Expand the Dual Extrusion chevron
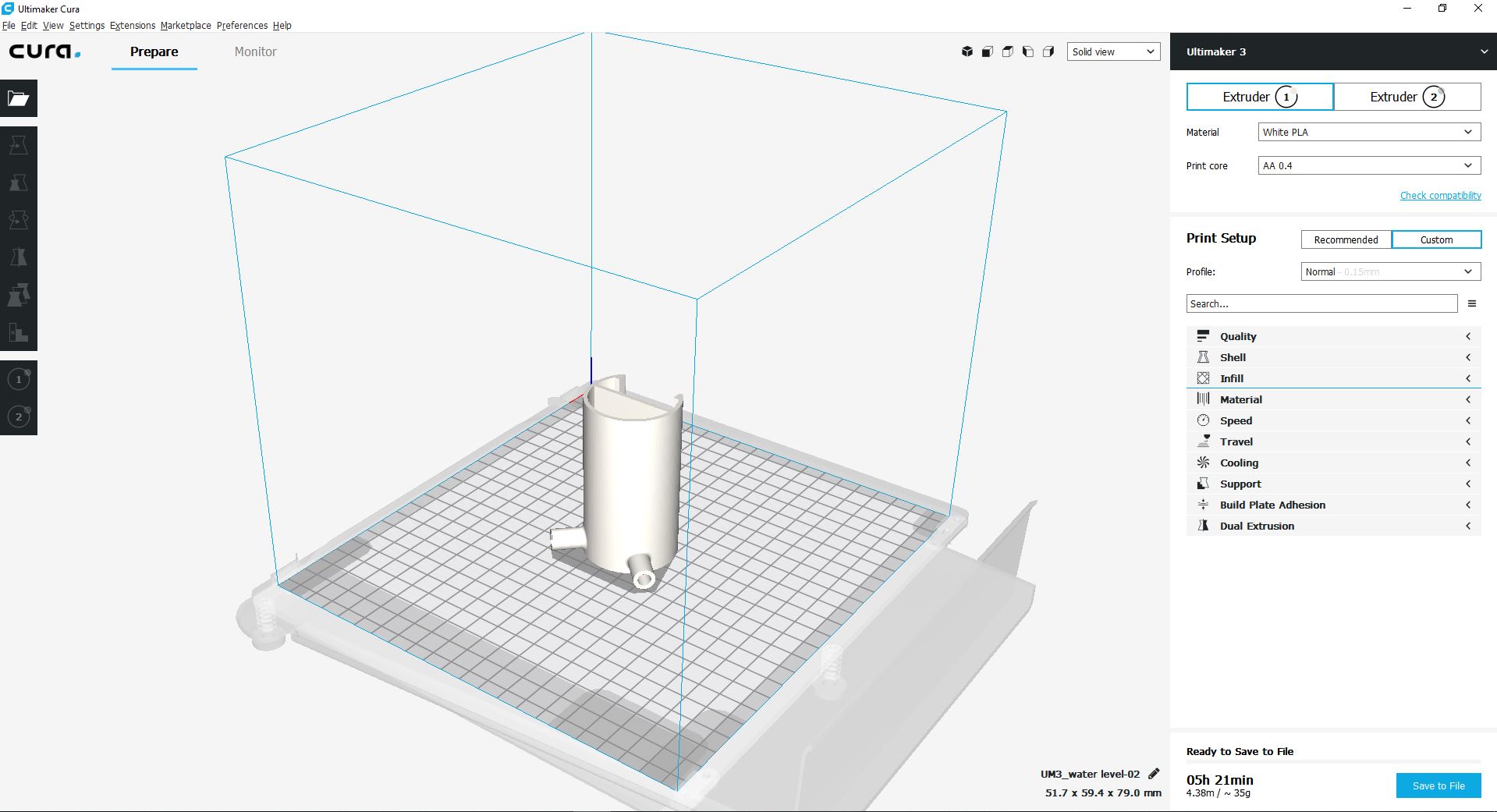This screenshot has height=812, width=1497. point(1468,526)
